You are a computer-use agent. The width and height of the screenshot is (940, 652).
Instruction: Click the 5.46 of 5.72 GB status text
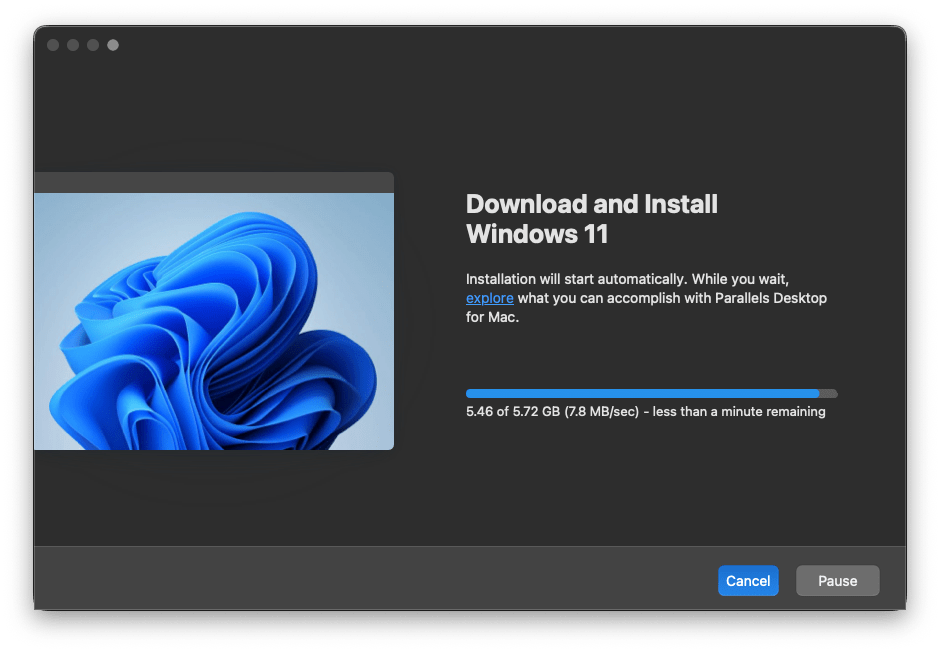coord(513,412)
